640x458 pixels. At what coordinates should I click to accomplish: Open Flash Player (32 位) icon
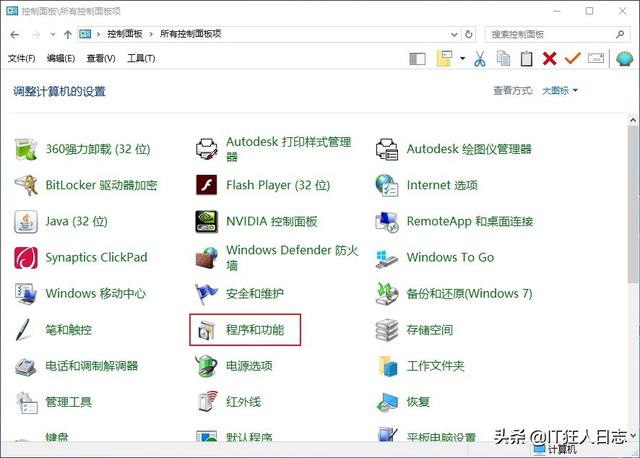click(207, 185)
